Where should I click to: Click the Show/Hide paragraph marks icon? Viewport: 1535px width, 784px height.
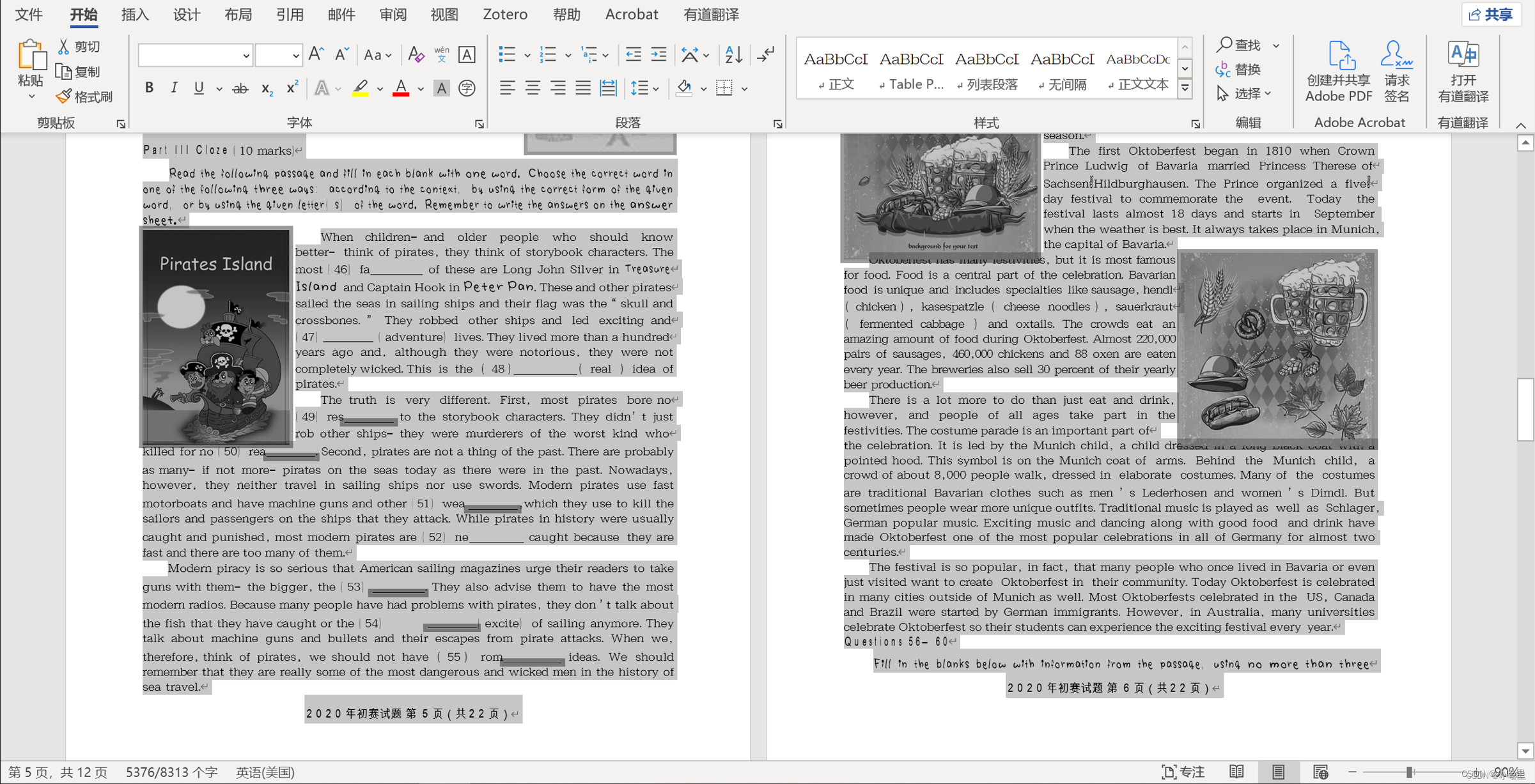[x=765, y=55]
